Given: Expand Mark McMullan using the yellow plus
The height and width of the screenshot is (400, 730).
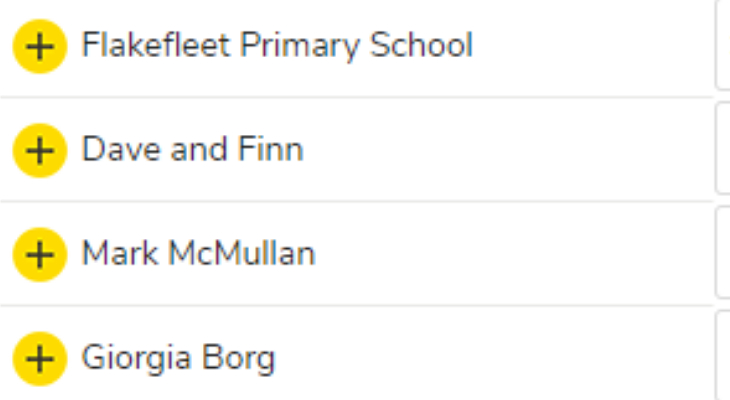Looking at the screenshot, I should [40, 255].
